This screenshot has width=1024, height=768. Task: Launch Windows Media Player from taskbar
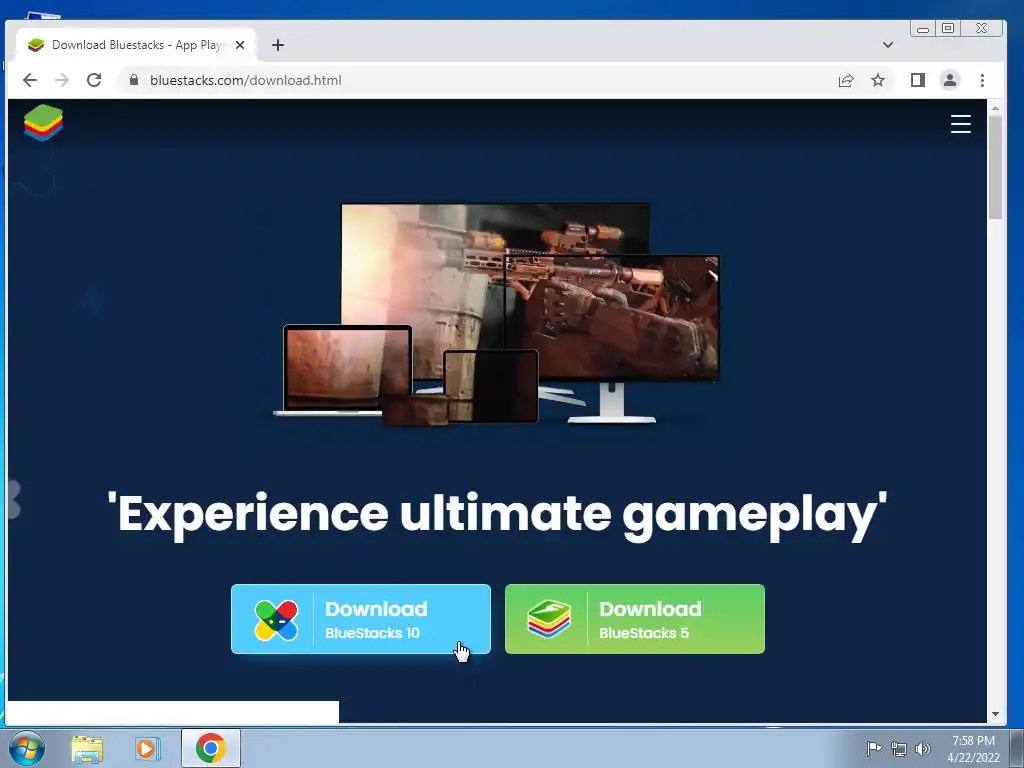pyautogui.click(x=148, y=748)
